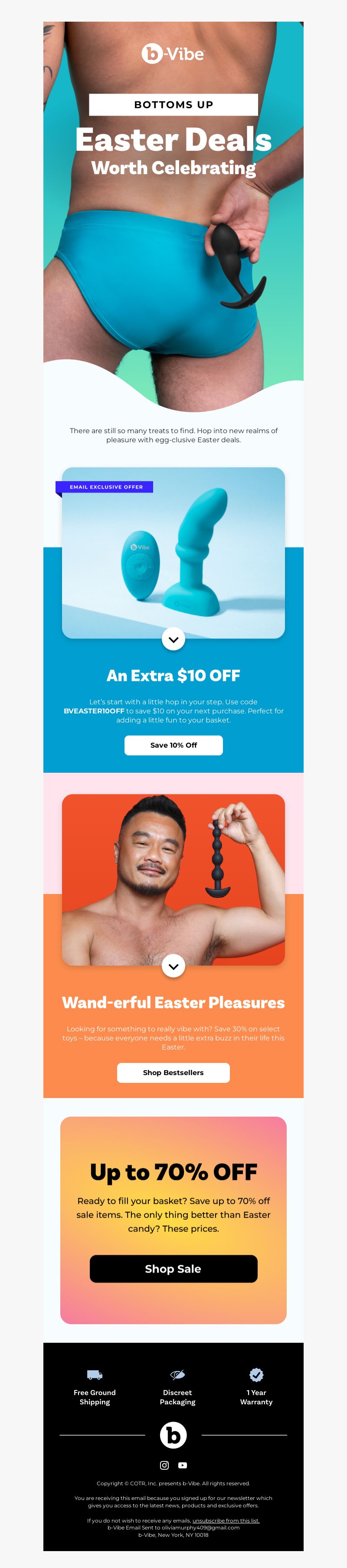Click the 1 Year Warranty badge icon
347x1568 pixels.
[256, 1374]
